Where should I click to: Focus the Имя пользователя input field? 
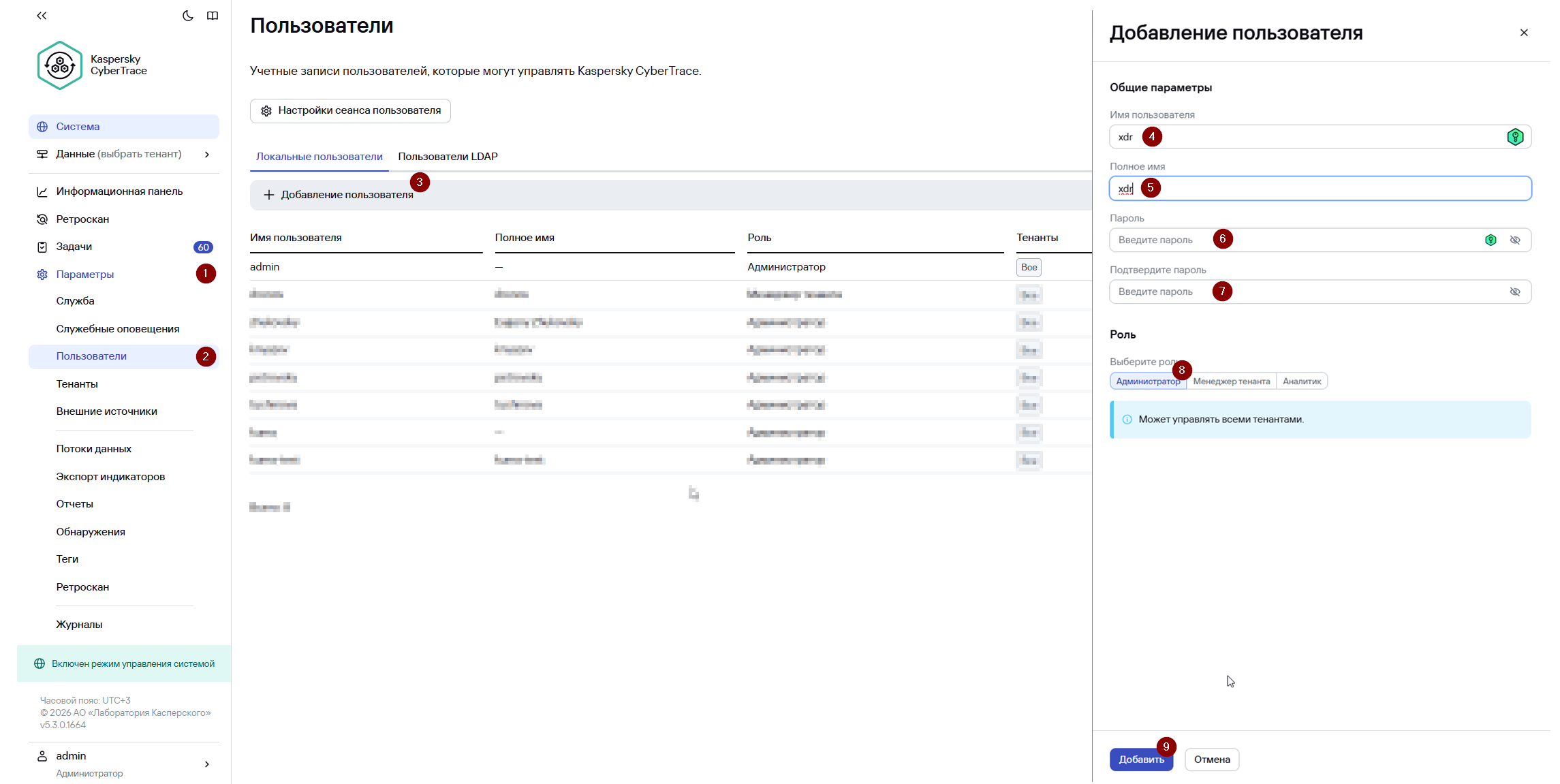coord(1320,137)
